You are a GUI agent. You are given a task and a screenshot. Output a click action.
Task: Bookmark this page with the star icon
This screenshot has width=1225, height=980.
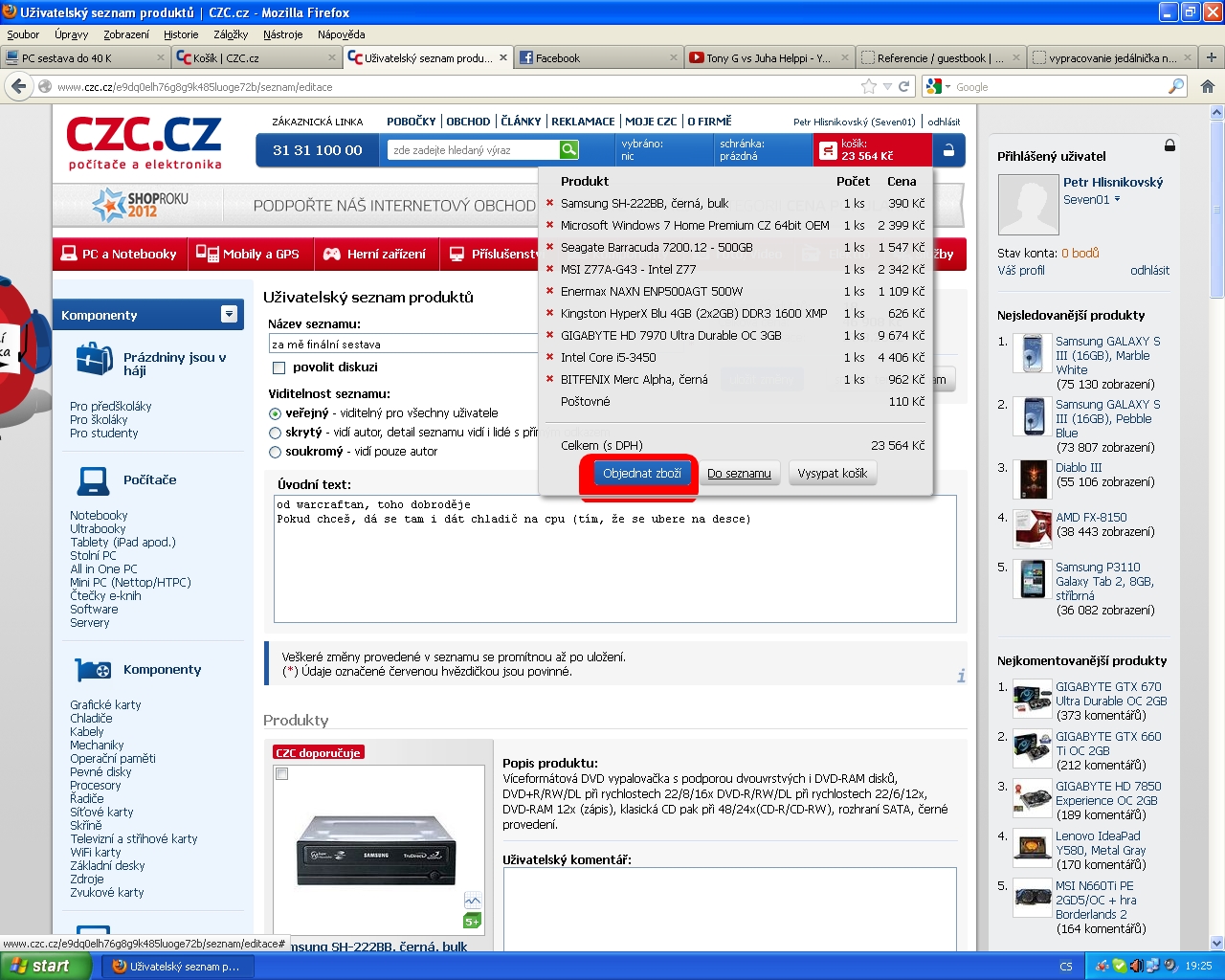pyautogui.click(x=869, y=86)
